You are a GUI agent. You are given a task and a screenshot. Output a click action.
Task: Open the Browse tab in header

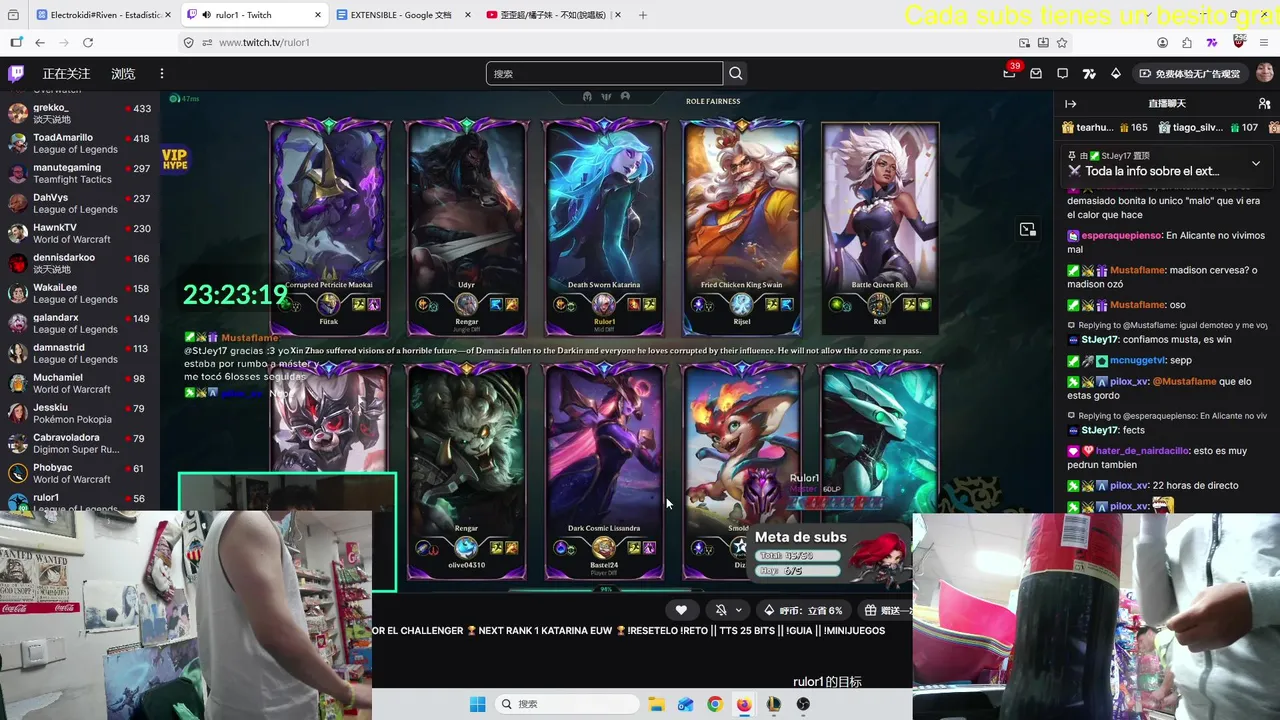[123, 73]
